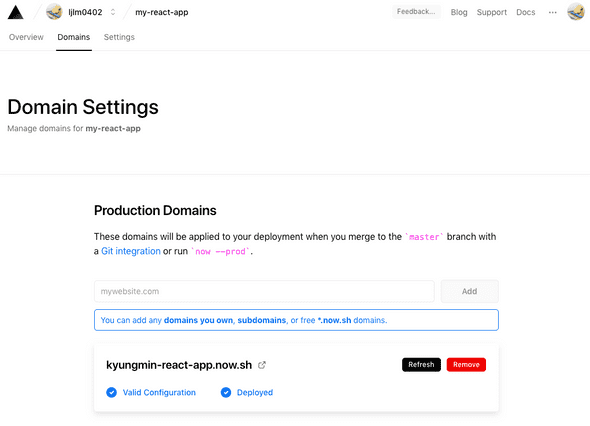Open the Blog link
The width and height of the screenshot is (590, 426).
pos(459,12)
